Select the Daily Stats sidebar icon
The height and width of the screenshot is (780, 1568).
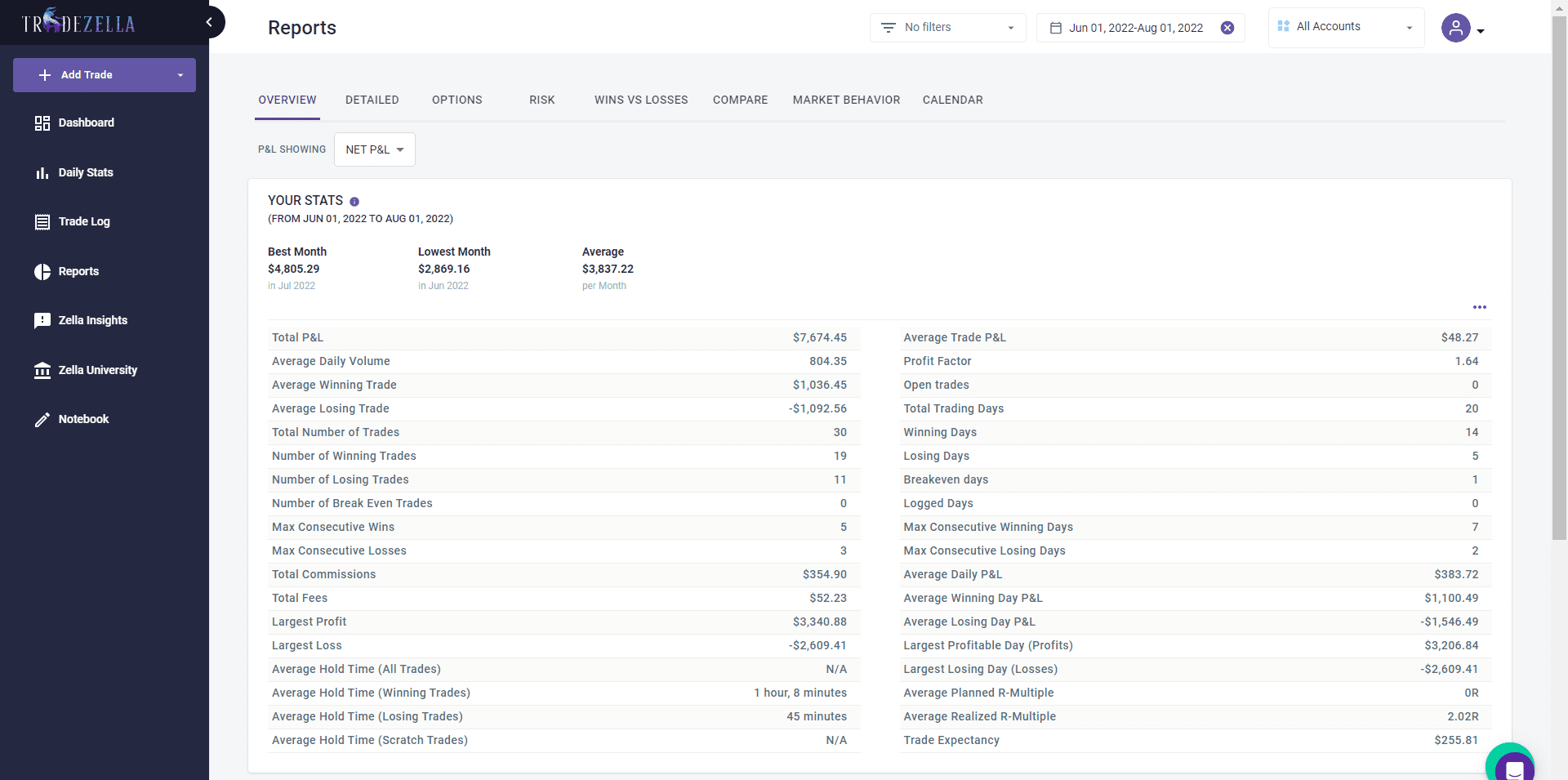tap(42, 172)
